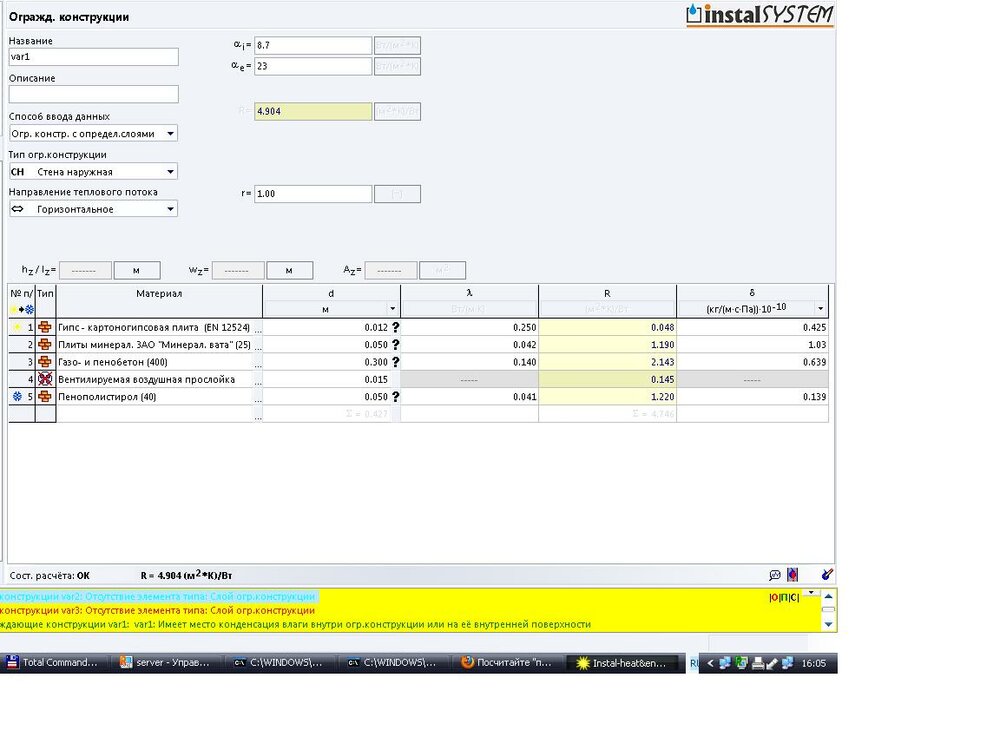Image resolution: width=1000 pixels, height=750 pixels.
Task: Open Способ ввода данных dropdown
Action: [170, 134]
